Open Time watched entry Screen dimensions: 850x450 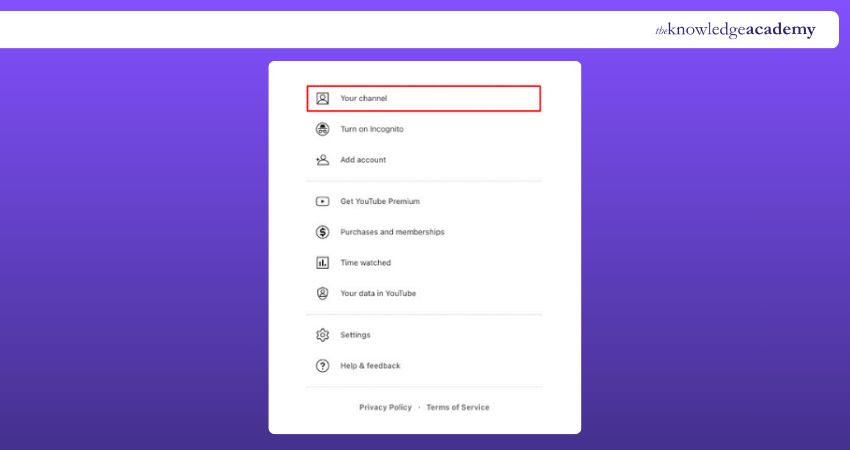pyautogui.click(x=365, y=263)
